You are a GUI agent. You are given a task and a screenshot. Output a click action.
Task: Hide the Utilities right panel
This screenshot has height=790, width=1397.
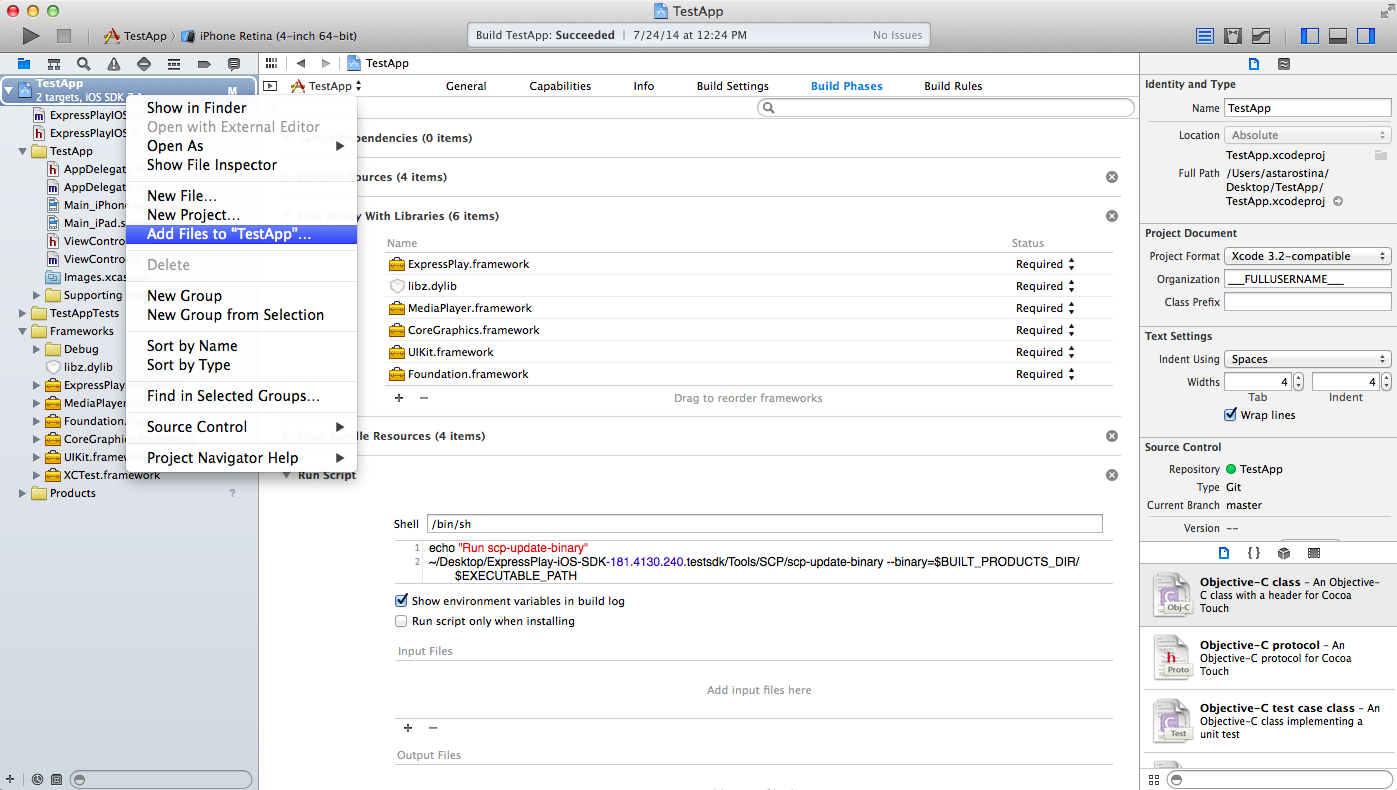[1365, 36]
